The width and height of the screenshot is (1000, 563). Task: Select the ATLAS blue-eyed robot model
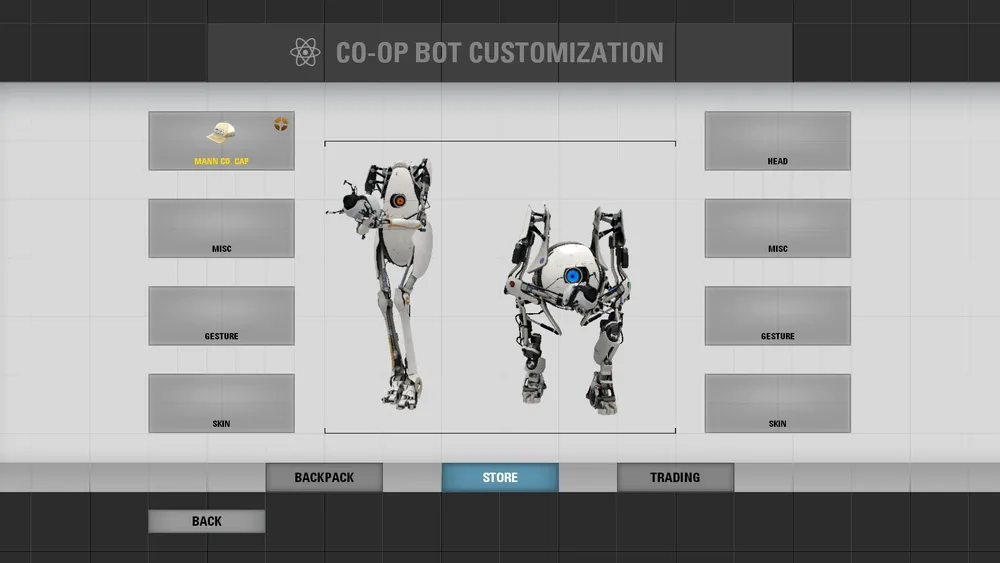tap(570, 309)
